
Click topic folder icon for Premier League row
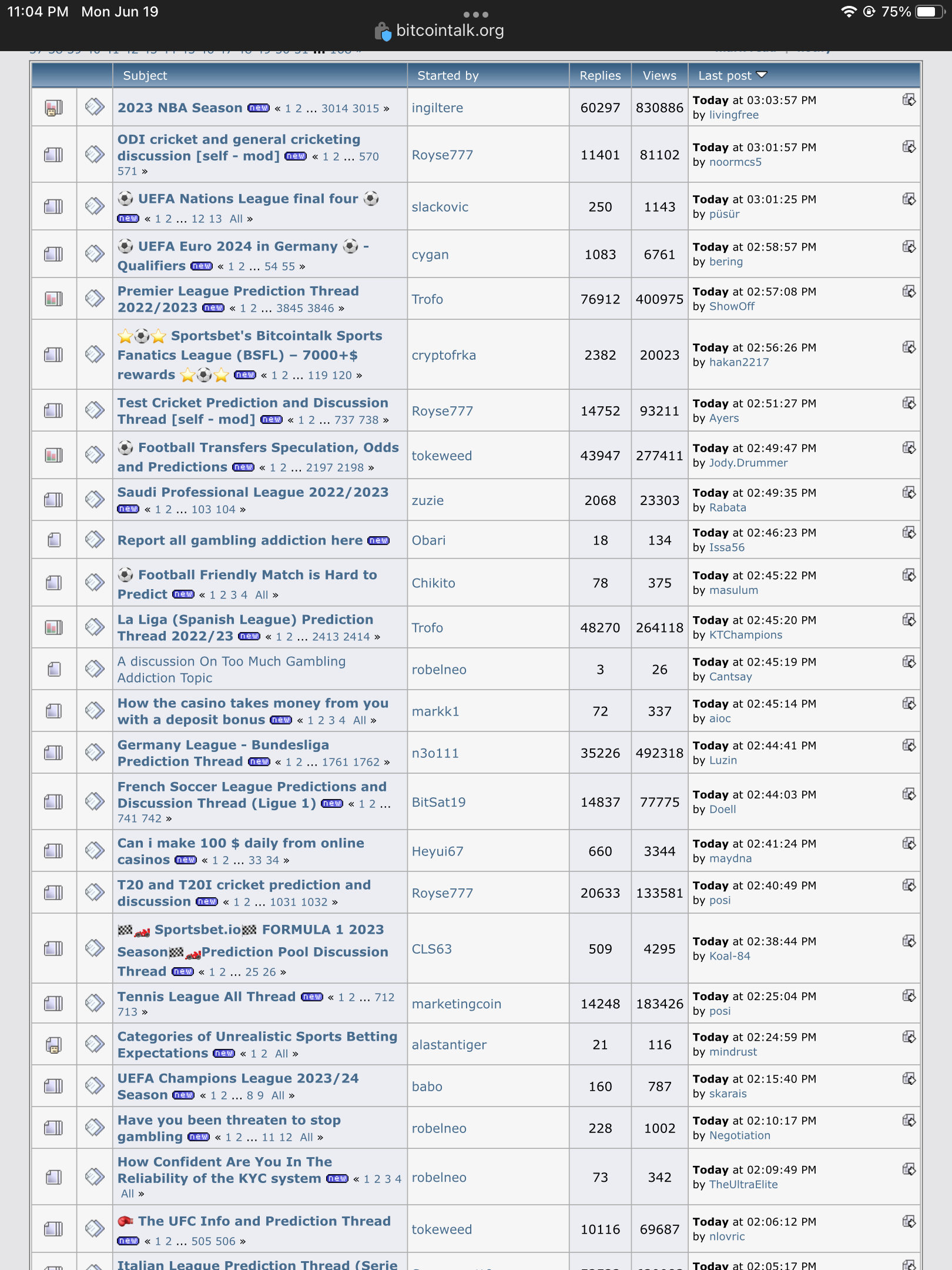point(54,299)
